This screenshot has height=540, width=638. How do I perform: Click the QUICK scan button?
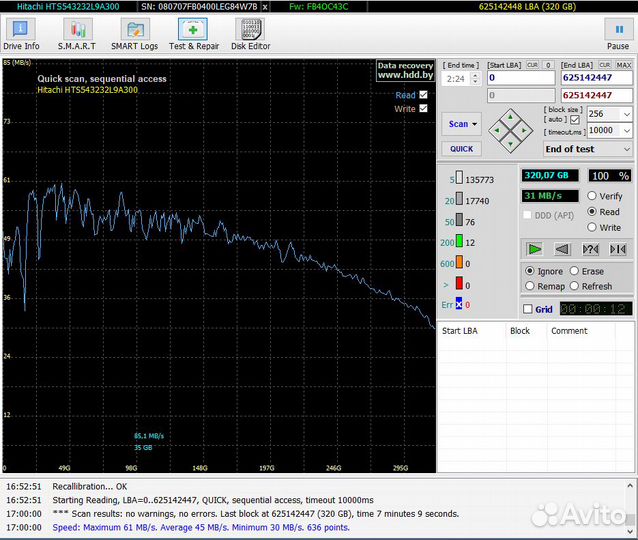(x=461, y=149)
